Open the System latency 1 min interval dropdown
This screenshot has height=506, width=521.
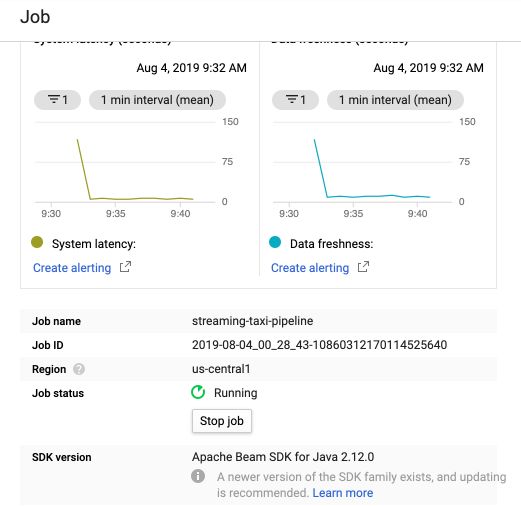pyautogui.click(x=157, y=100)
